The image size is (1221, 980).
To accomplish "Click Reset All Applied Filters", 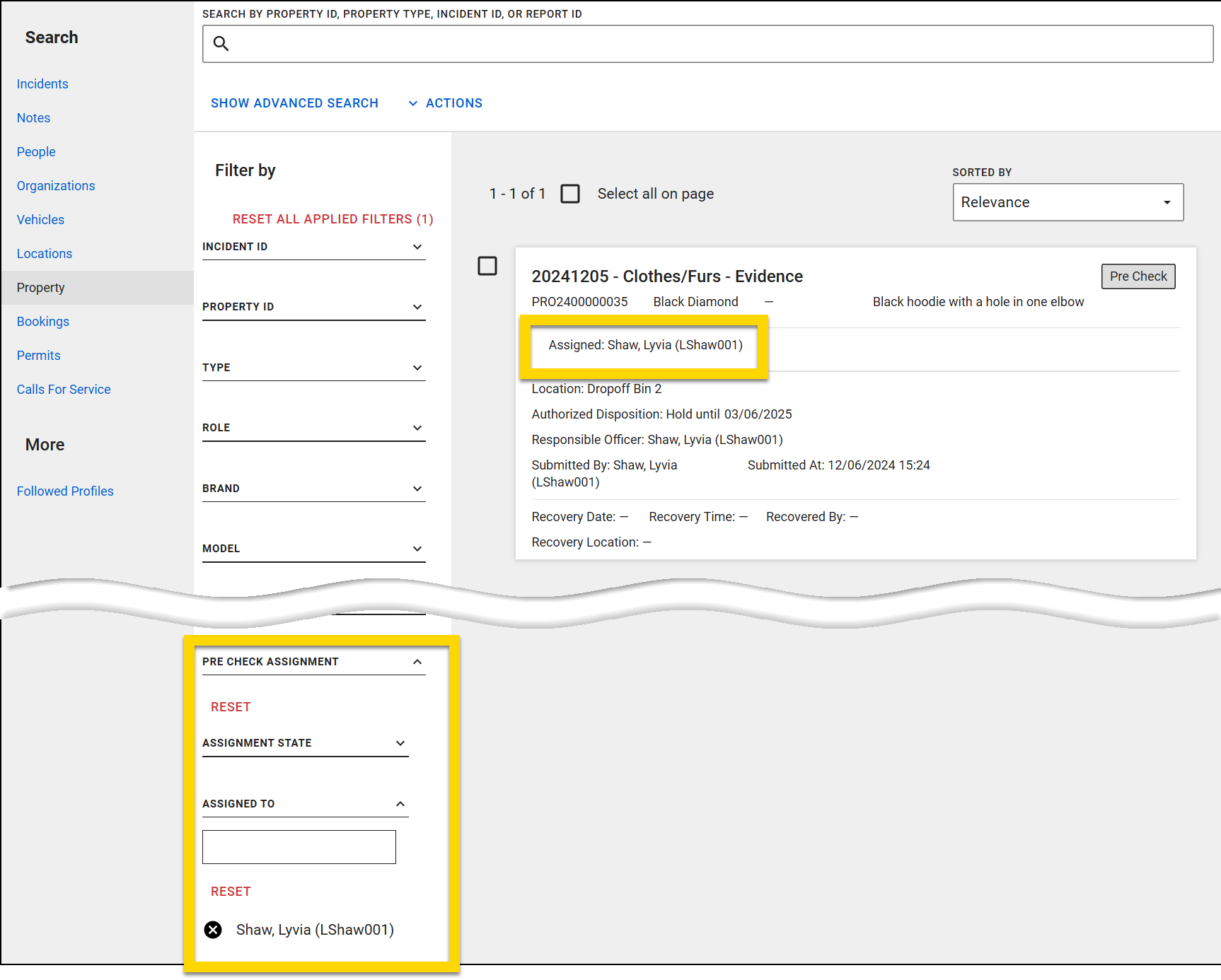I will click(x=332, y=219).
